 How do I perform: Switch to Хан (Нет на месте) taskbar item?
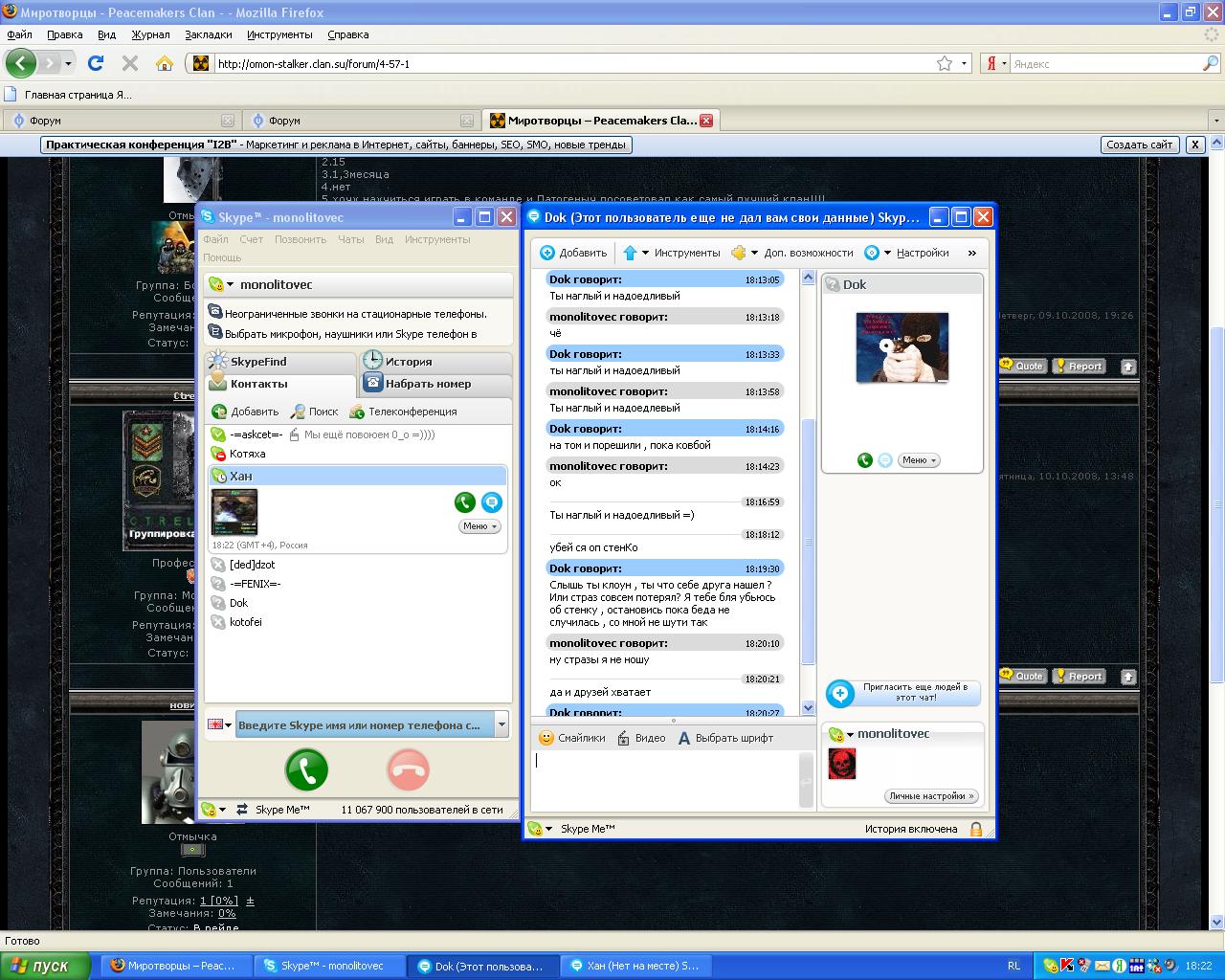point(635,966)
